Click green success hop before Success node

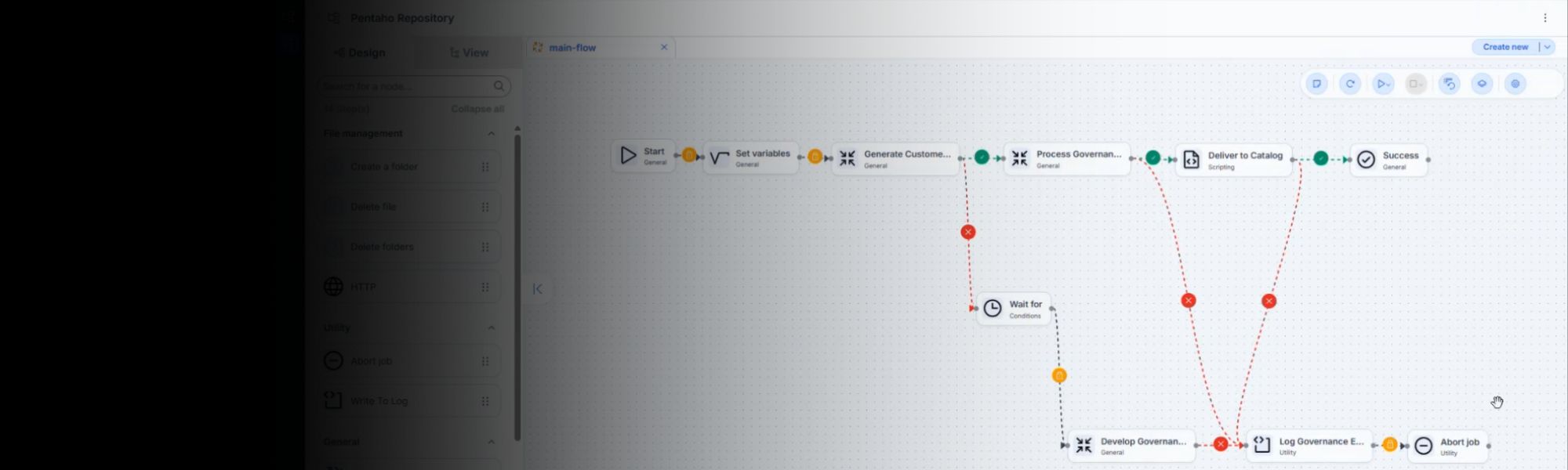tap(1321, 159)
